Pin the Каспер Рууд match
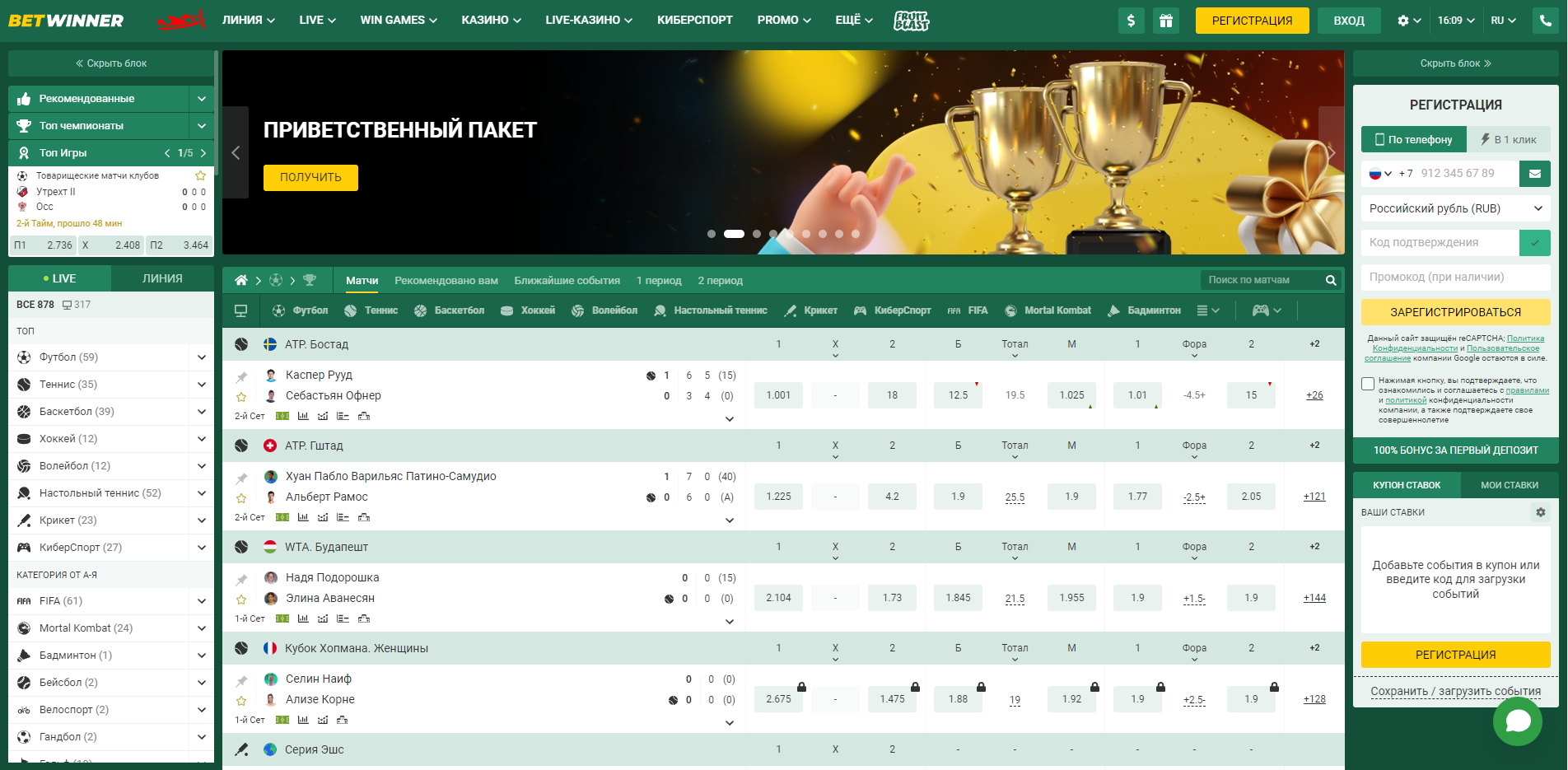The image size is (1568, 770). tap(241, 377)
